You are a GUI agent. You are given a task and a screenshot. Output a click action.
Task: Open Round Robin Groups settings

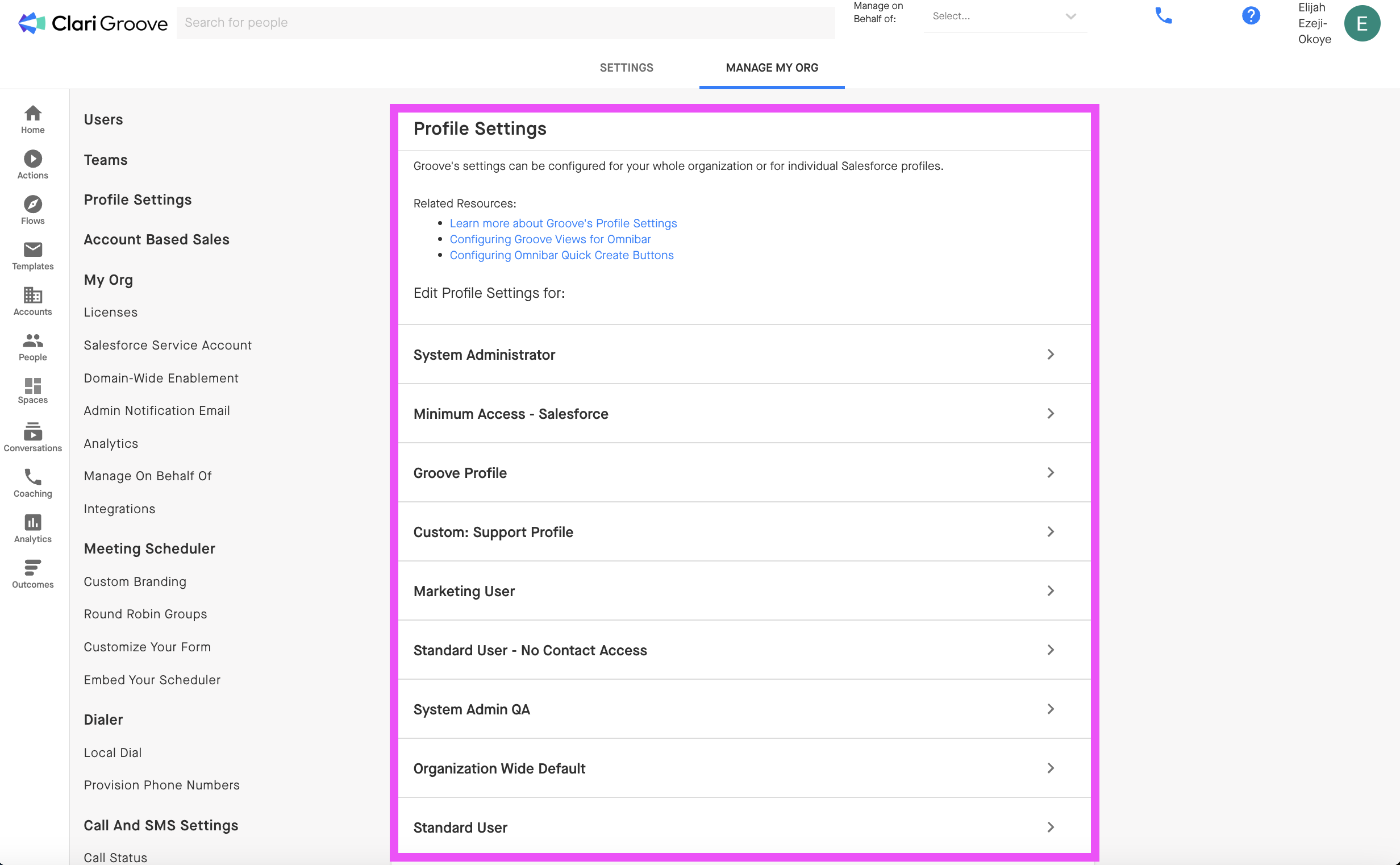pos(145,614)
